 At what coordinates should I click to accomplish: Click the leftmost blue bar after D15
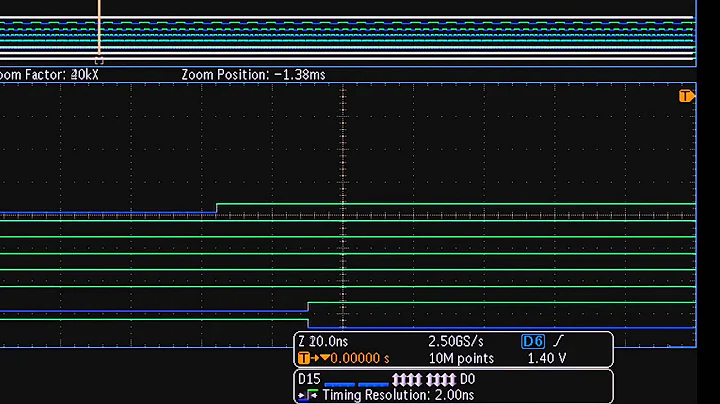click(339, 384)
